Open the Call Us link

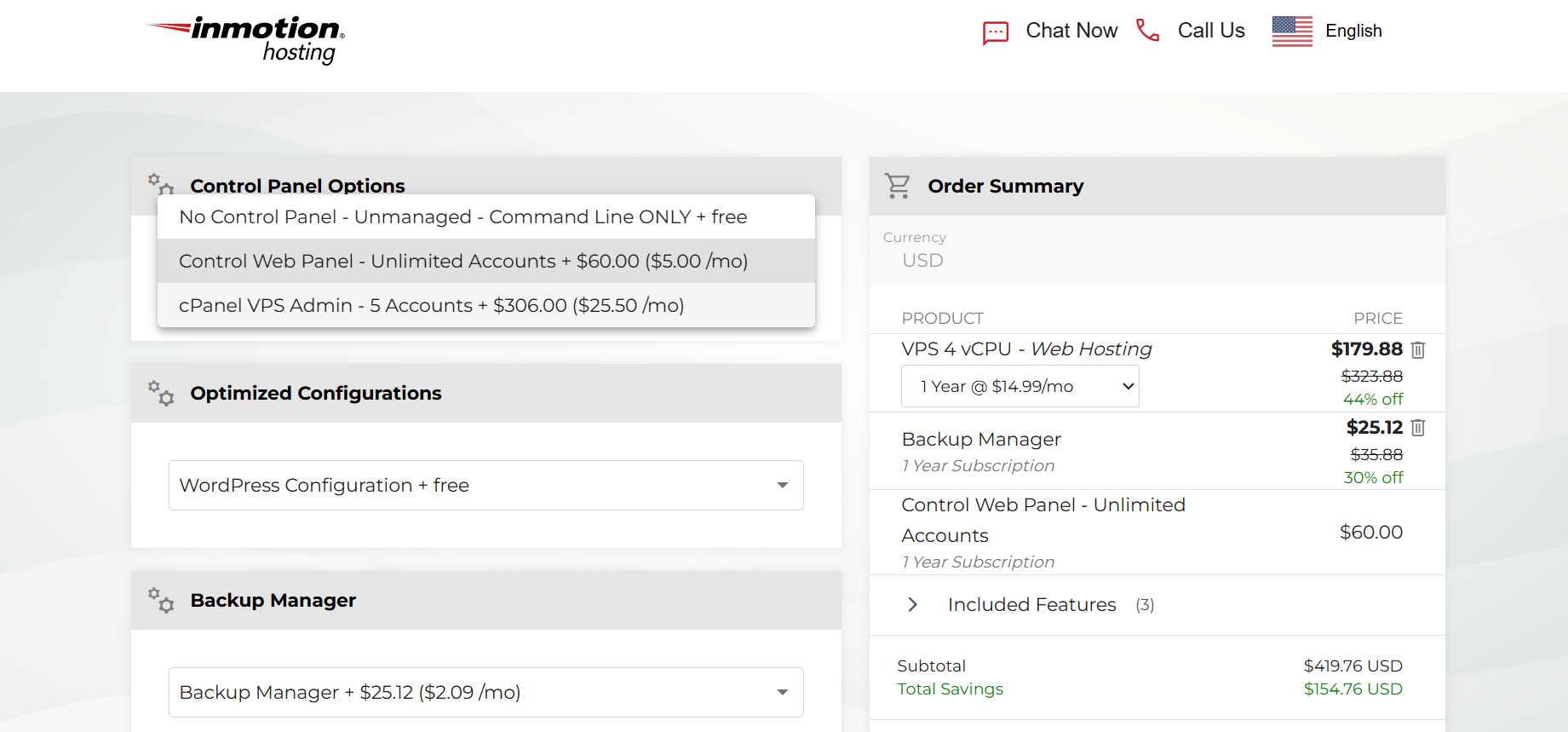pyautogui.click(x=1211, y=31)
